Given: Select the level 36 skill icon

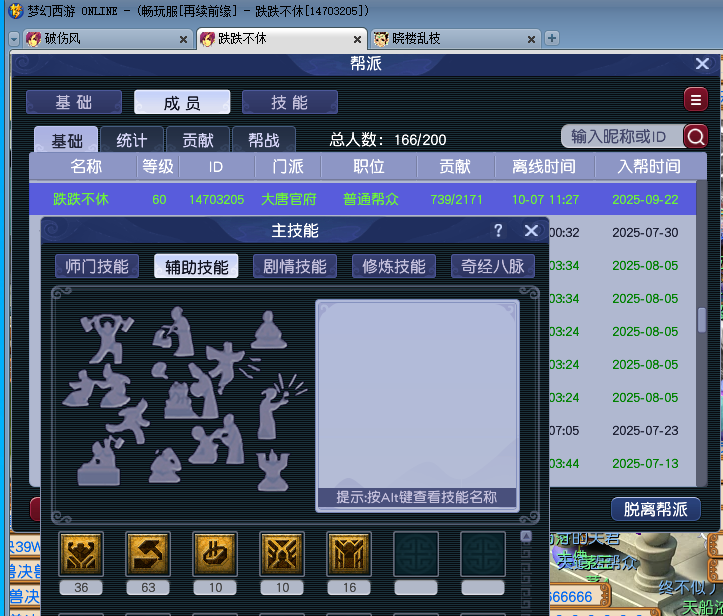Looking at the screenshot, I should coord(81,554).
